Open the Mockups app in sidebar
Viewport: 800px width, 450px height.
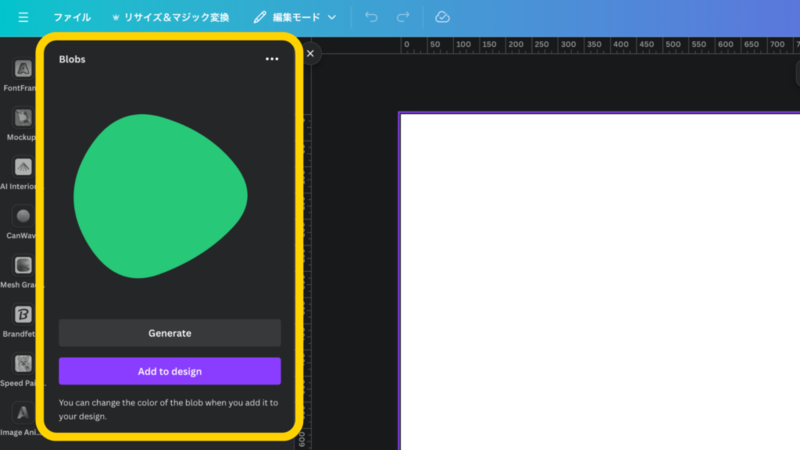point(22,124)
